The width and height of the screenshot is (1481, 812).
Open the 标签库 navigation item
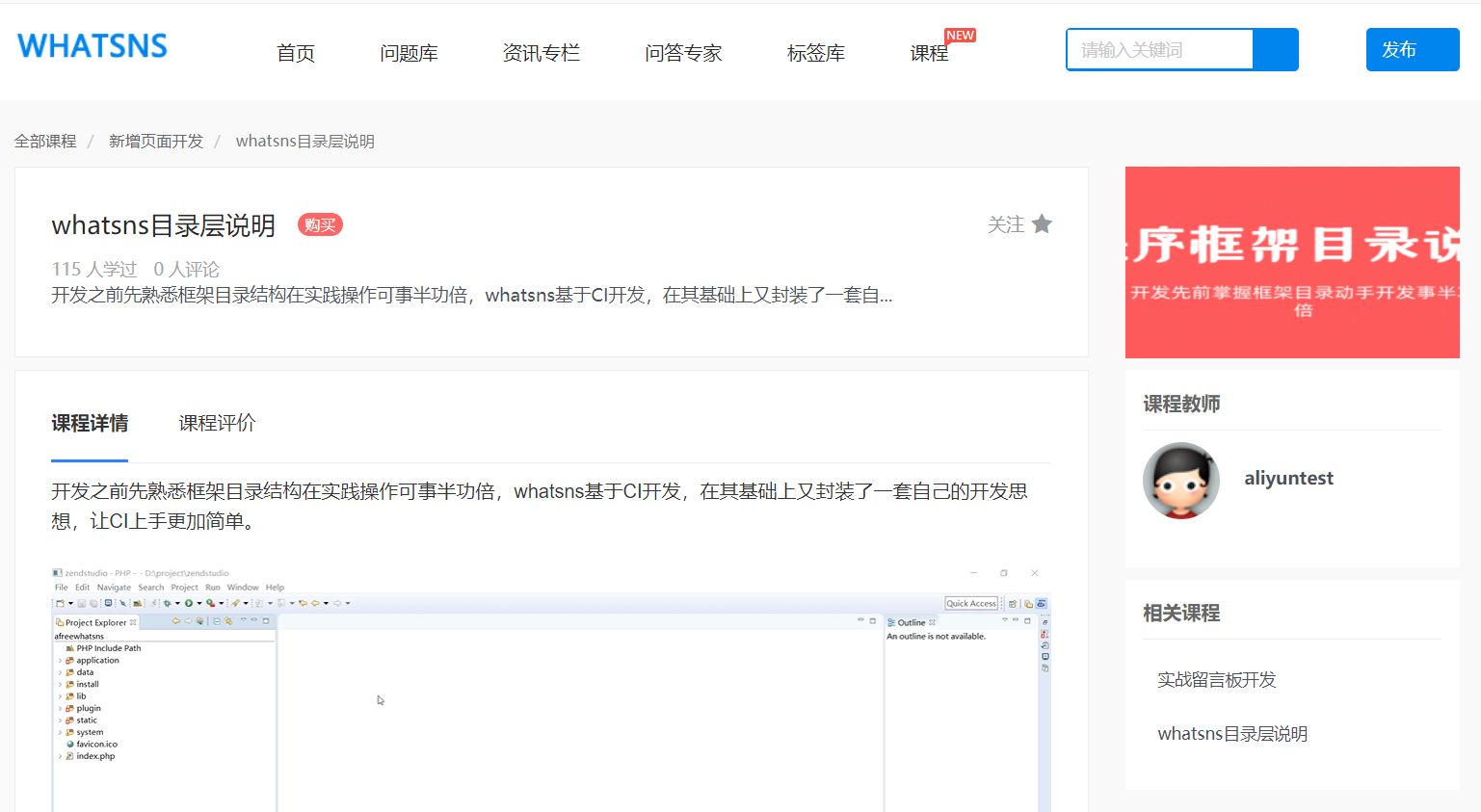tap(815, 53)
